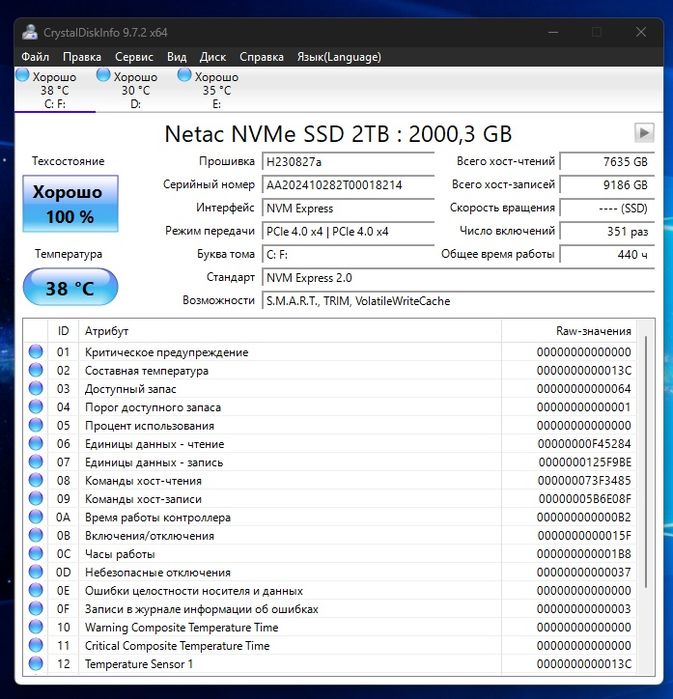Click the 38 °C temperature button
Image resolution: width=673 pixels, height=699 pixels.
[70, 289]
